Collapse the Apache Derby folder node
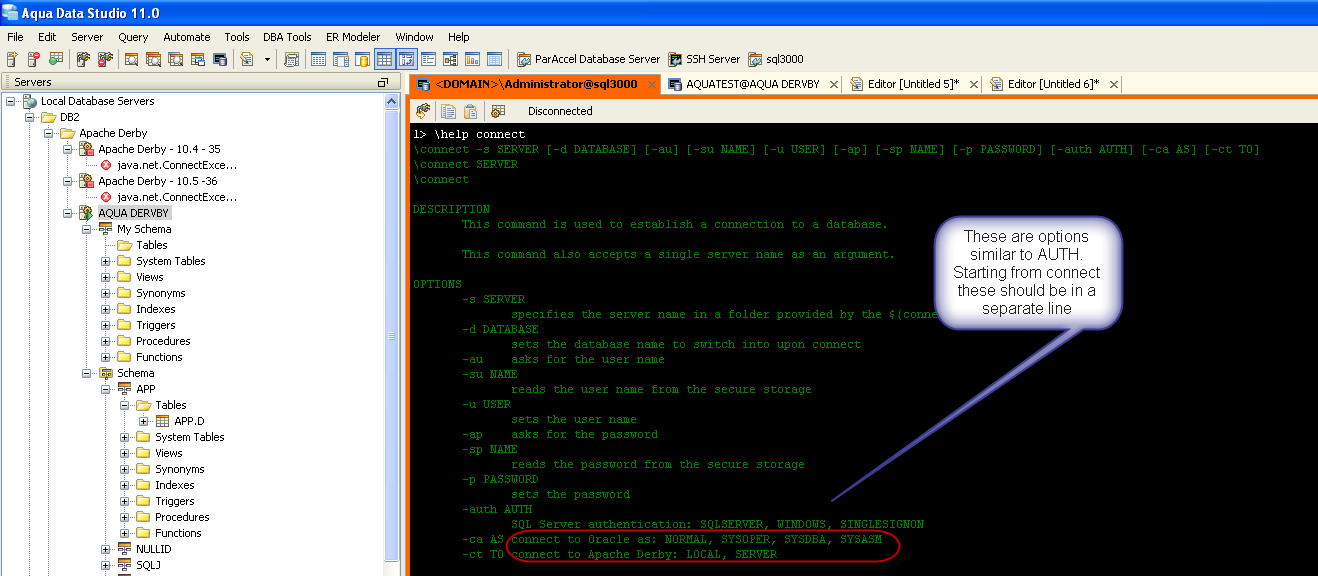This screenshot has height=576, width=1318. click(x=48, y=133)
